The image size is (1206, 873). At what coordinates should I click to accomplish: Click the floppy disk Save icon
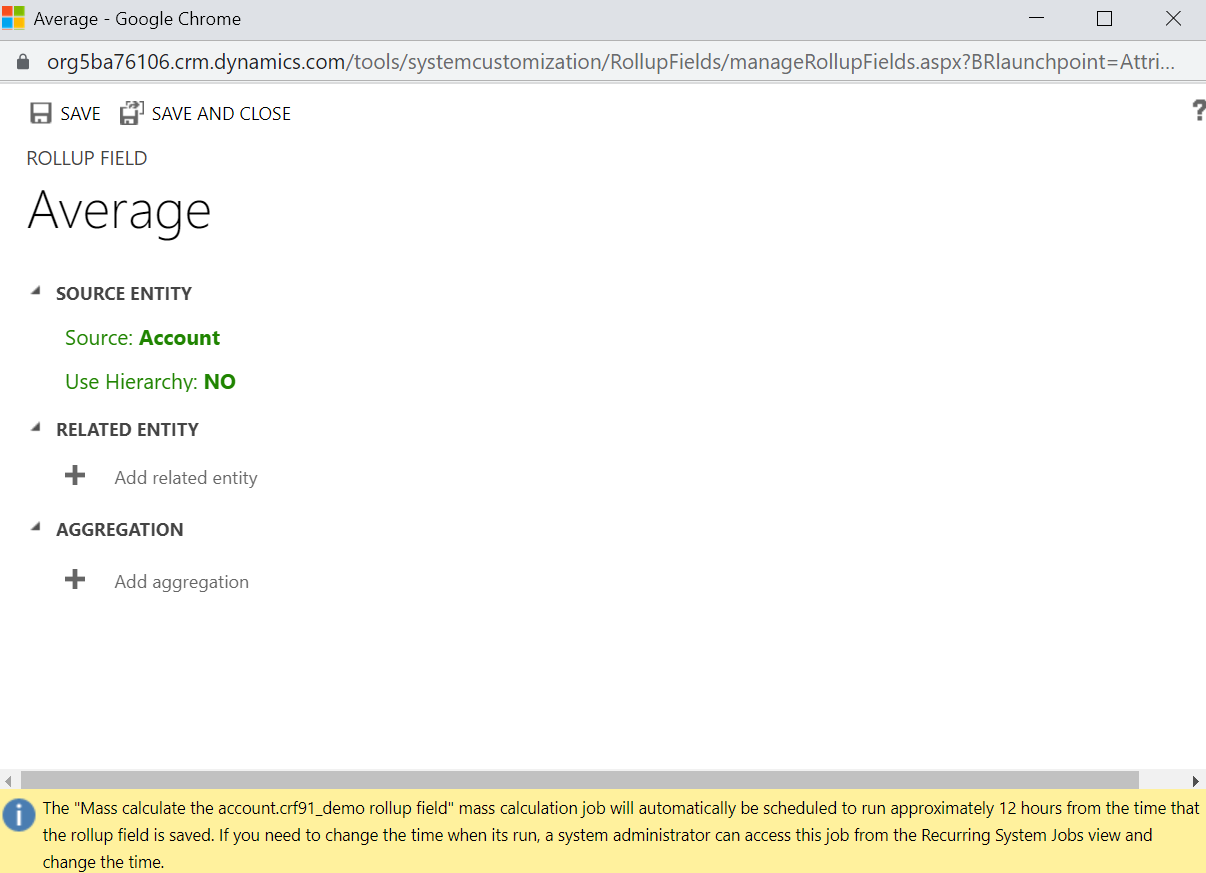tap(40, 114)
